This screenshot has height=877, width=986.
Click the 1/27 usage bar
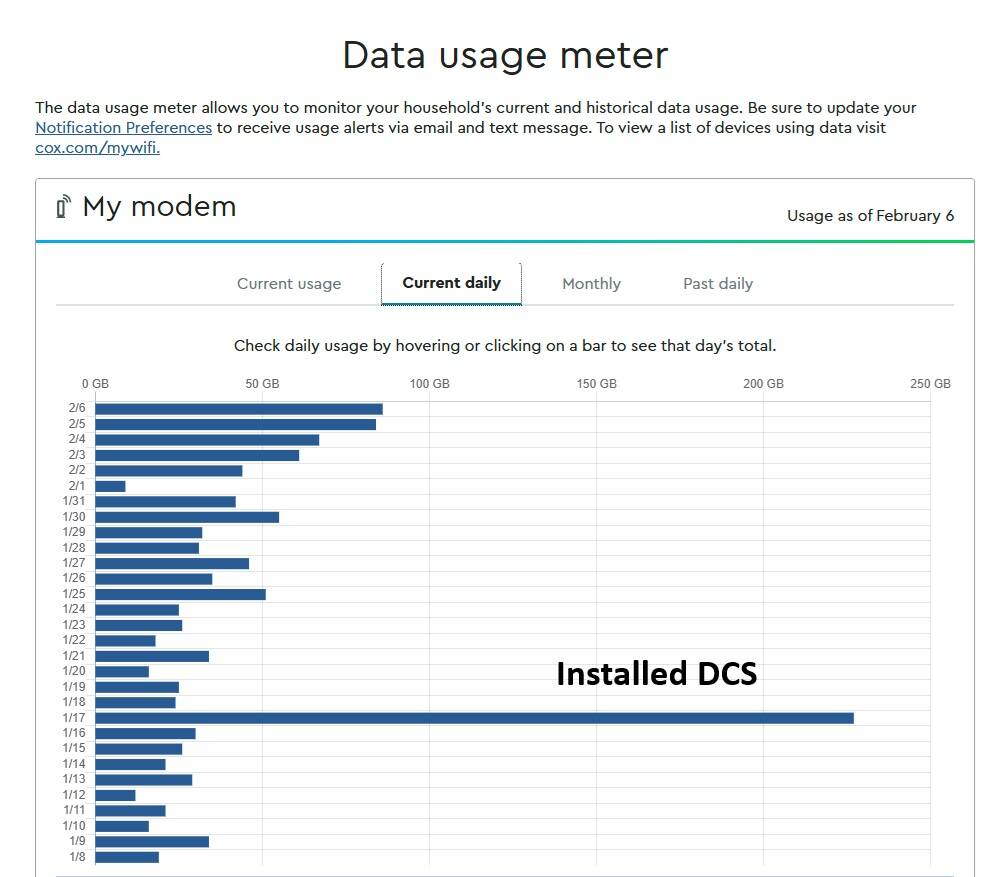pos(172,563)
